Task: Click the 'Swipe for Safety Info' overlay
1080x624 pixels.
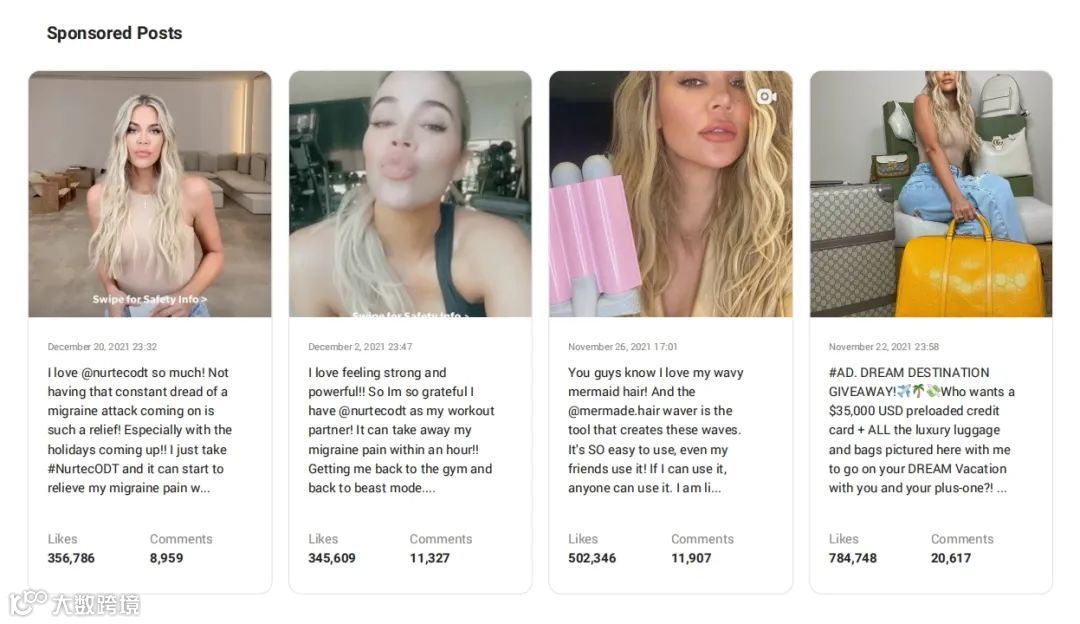Action: coord(149,299)
